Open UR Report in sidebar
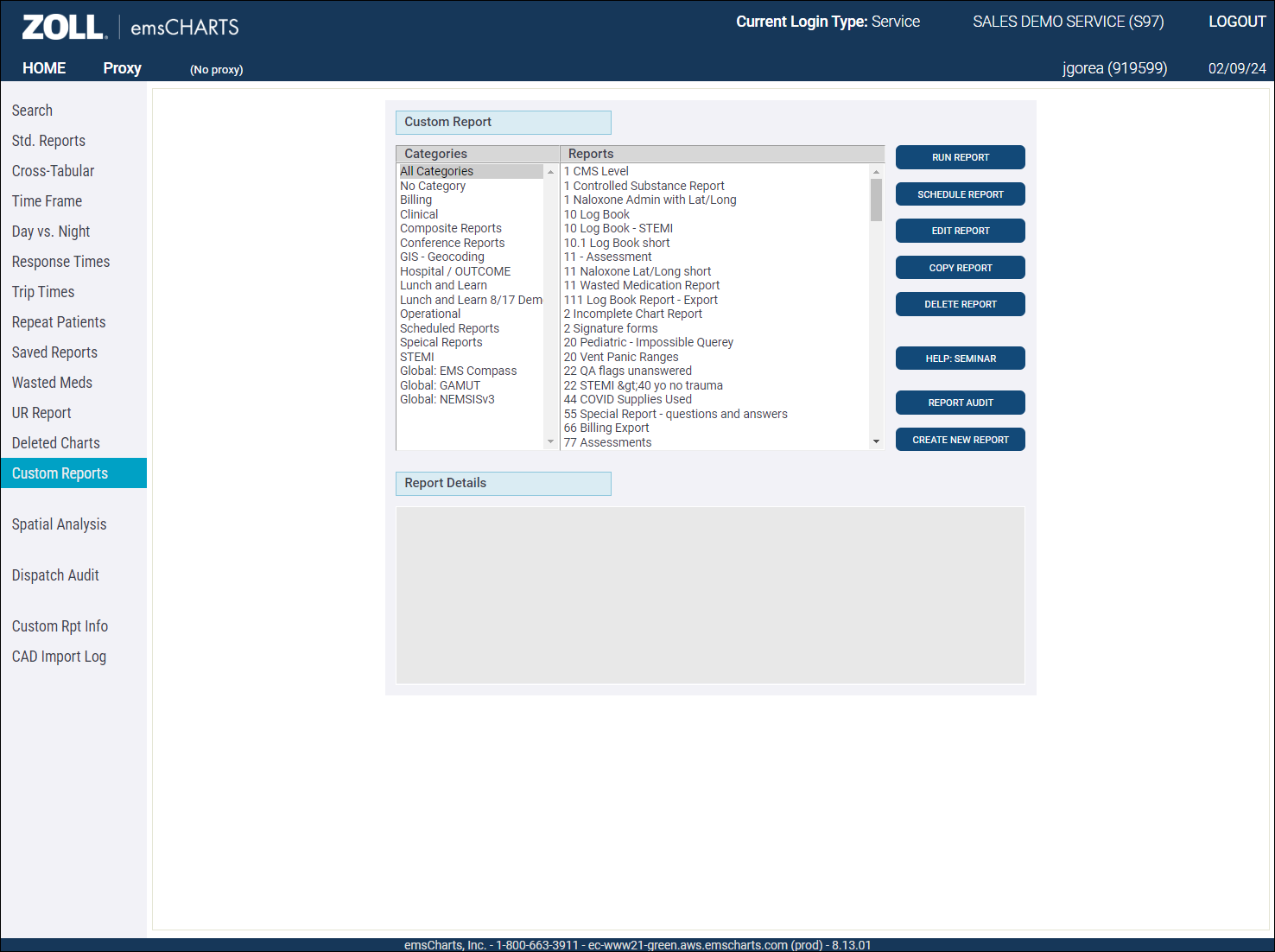Viewport: 1275px width, 952px height. [x=41, y=413]
